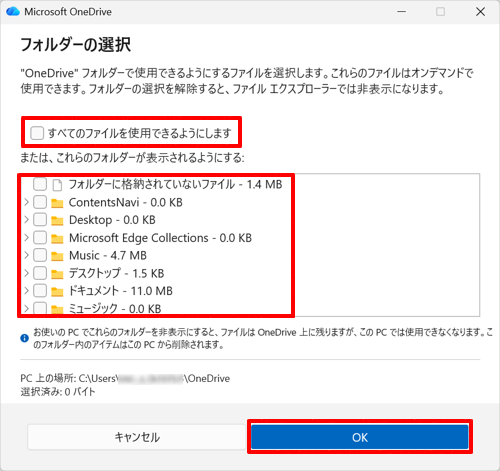Click the ContentsNavi - 0.0 KB label
The width and height of the screenshot is (500, 471).
pyautogui.click(x=126, y=202)
